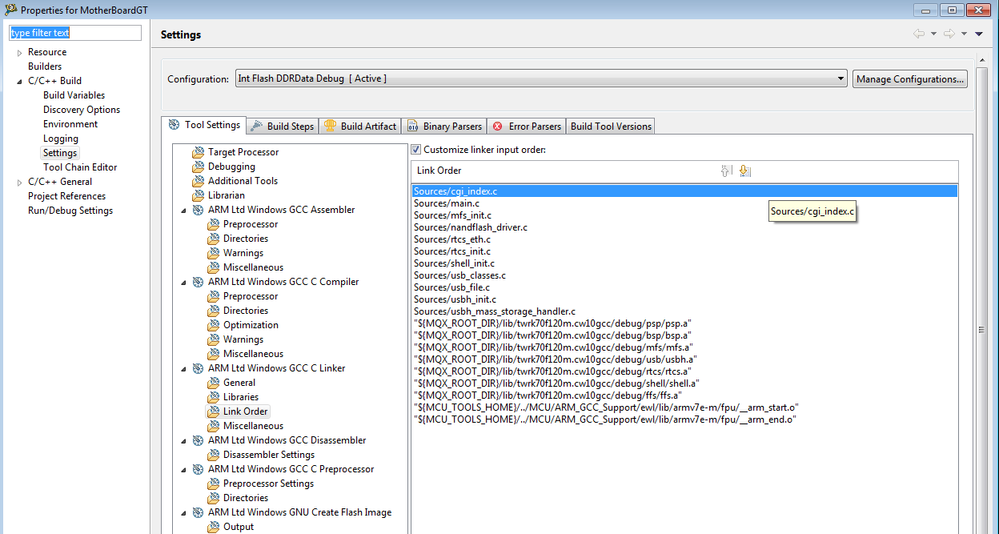Click the Output folder icon
999x534 pixels.
click(x=213, y=527)
